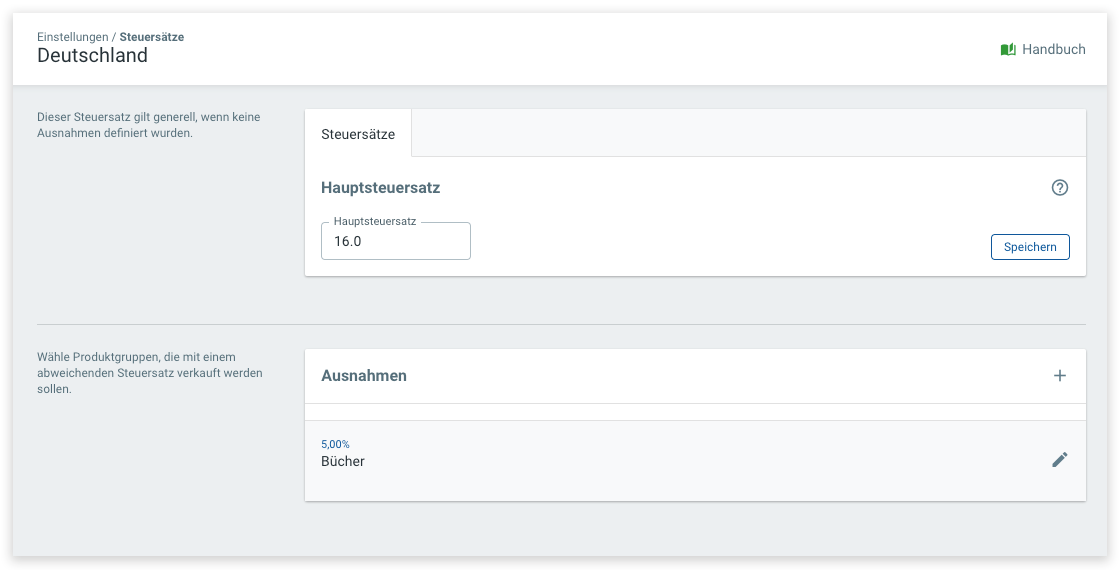1120x570 pixels.
Task: Click the Deutschland page title
Action: click(92, 55)
